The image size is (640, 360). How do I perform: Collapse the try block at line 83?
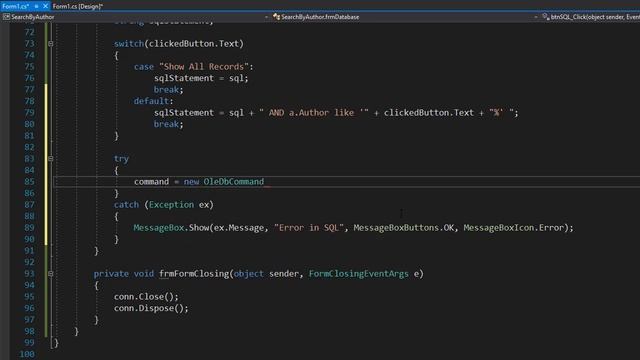[x=51, y=158]
